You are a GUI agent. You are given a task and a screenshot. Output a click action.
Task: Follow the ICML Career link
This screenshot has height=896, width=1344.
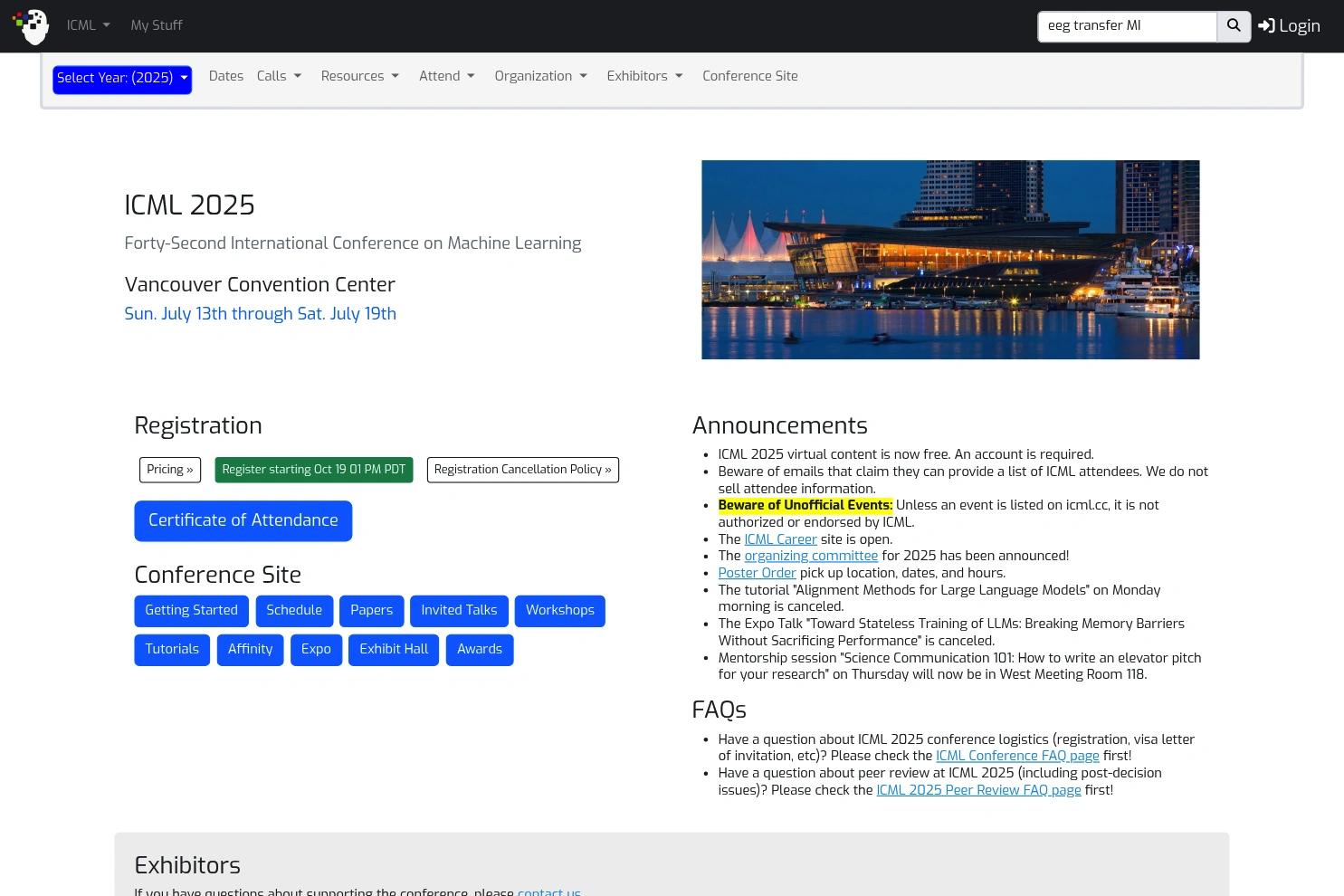(x=780, y=539)
